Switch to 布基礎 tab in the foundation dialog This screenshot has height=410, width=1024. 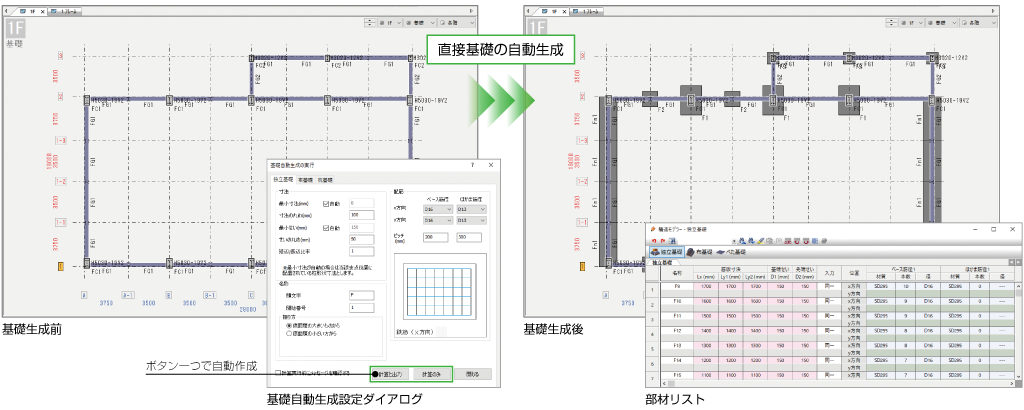[x=305, y=180]
